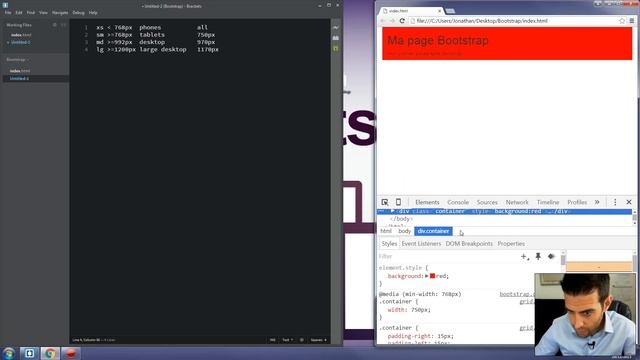Switch to the Timeline DevTools tab

click(548, 202)
